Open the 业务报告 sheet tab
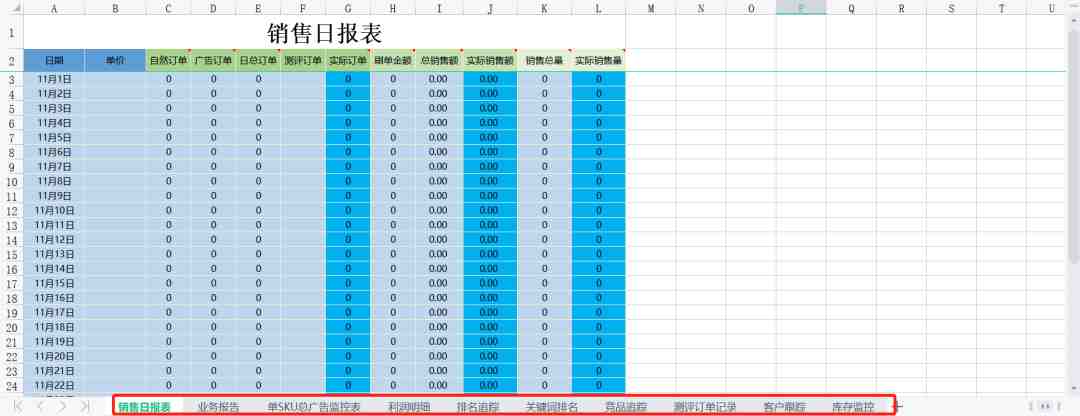 coord(218,406)
